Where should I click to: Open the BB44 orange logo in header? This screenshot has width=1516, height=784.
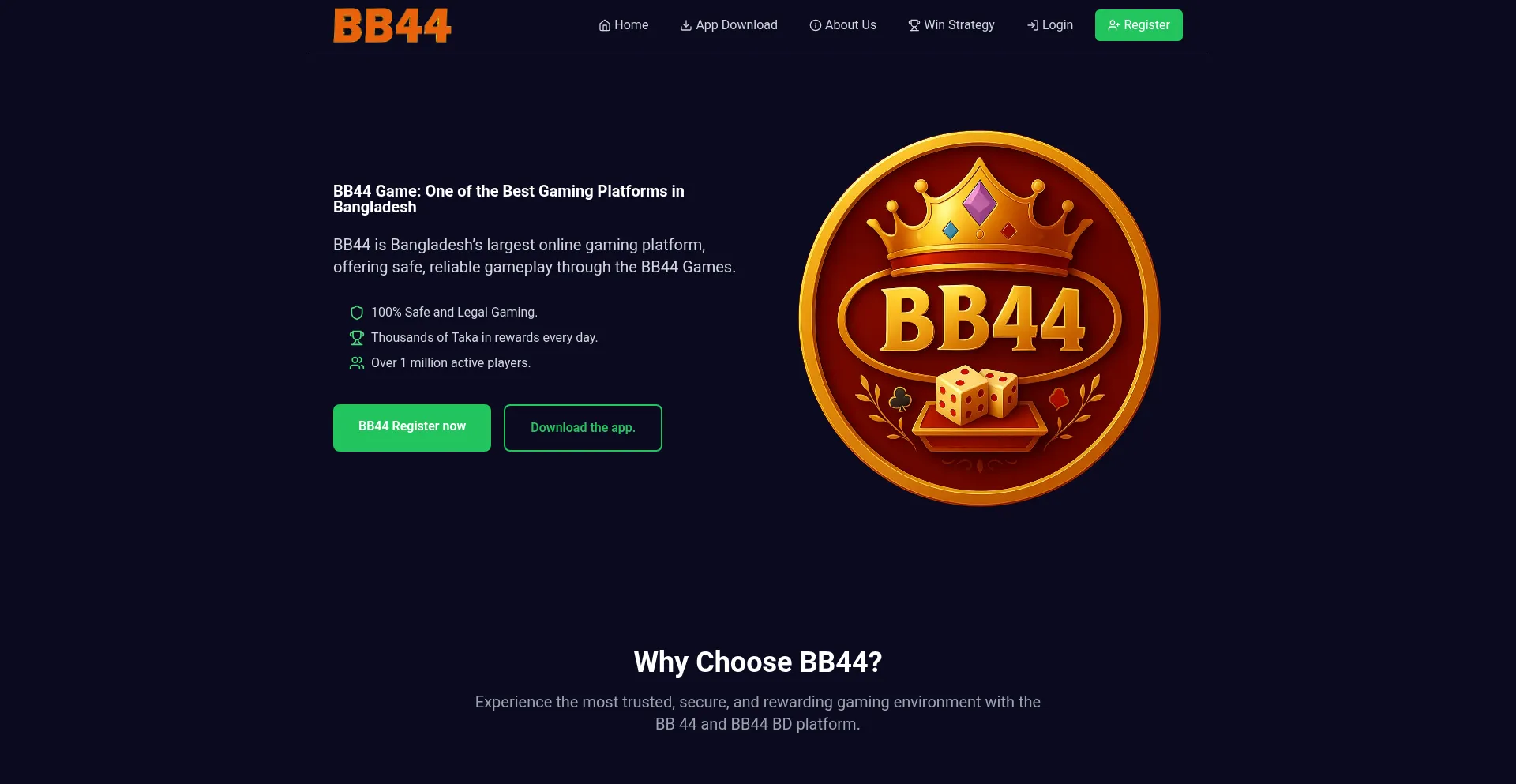tap(392, 25)
